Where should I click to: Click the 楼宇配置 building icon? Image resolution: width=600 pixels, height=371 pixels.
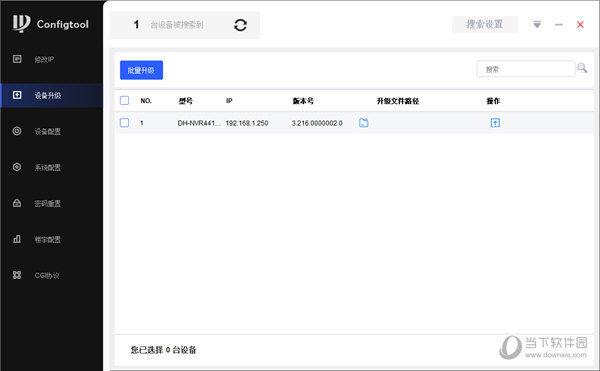click(17, 239)
